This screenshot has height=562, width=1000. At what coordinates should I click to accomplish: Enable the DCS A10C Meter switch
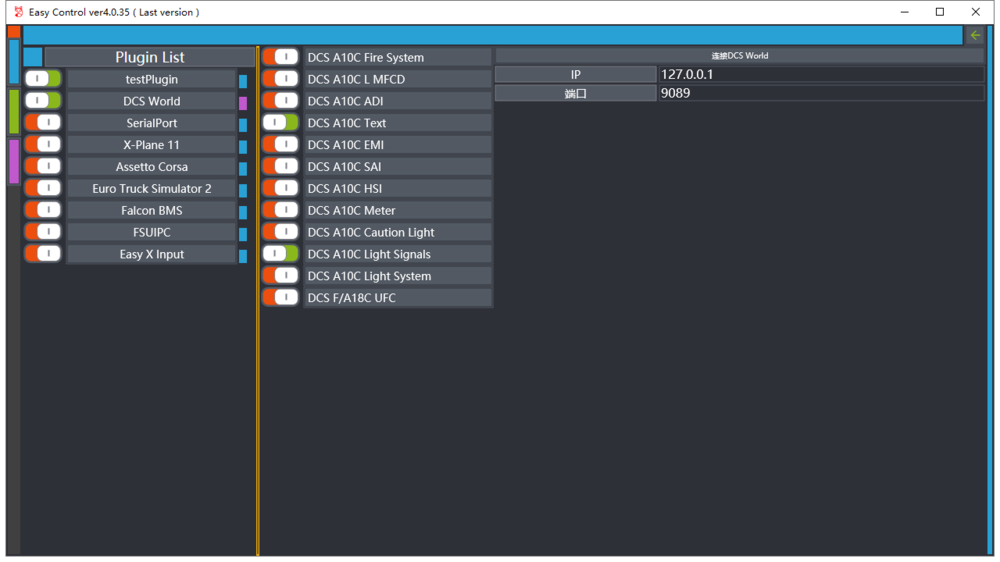(281, 210)
